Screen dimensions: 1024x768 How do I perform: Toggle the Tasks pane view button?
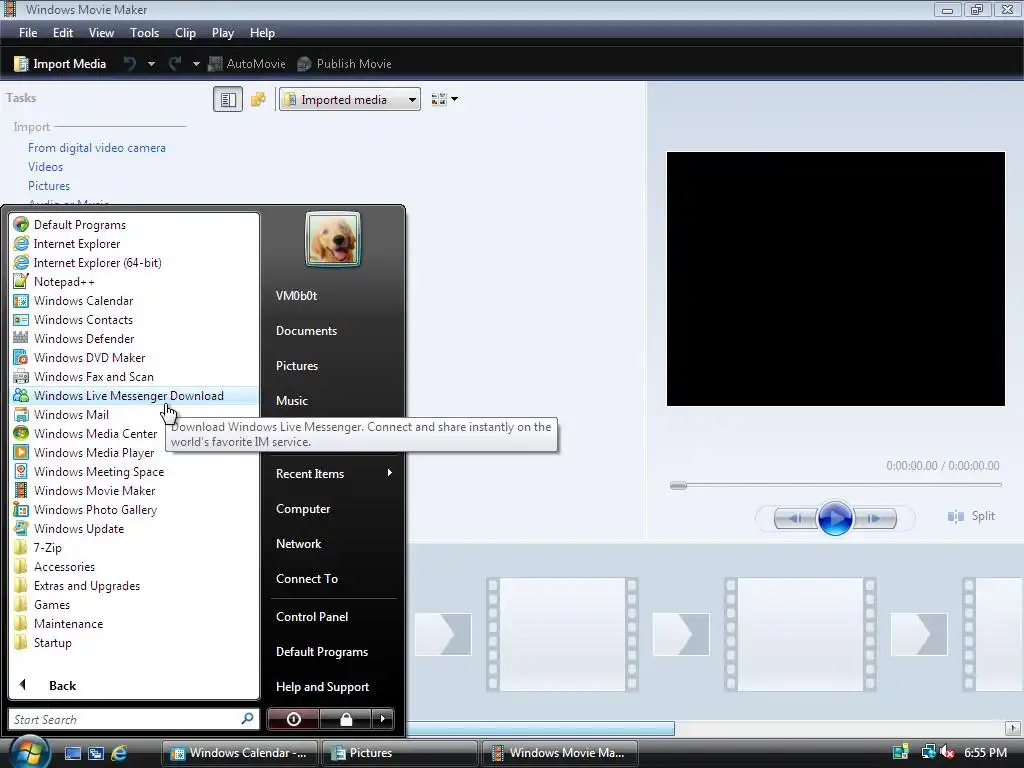pyautogui.click(x=228, y=99)
